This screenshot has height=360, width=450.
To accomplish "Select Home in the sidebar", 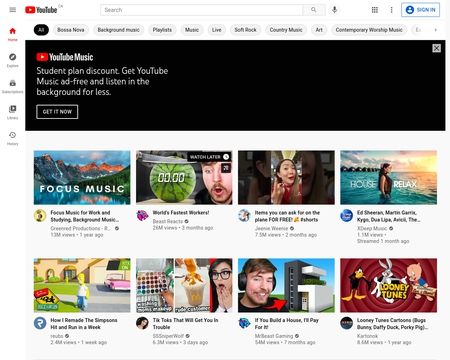I will (13, 34).
